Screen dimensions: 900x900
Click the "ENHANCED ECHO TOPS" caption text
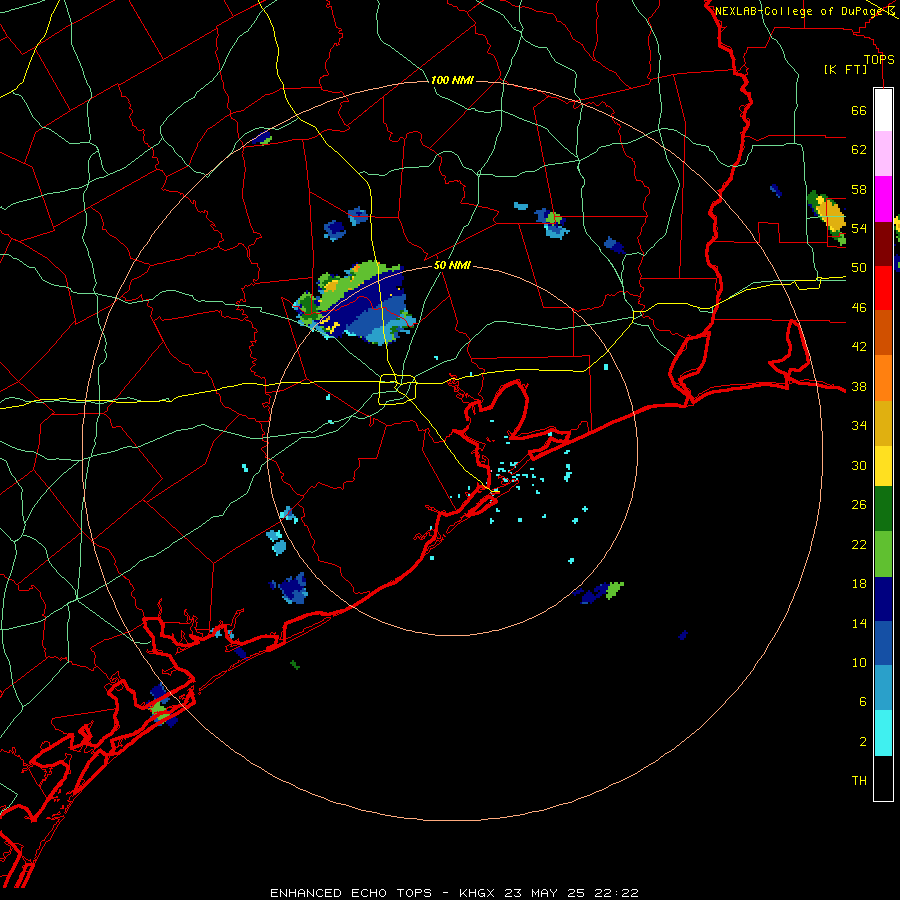click(x=351, y=893)
